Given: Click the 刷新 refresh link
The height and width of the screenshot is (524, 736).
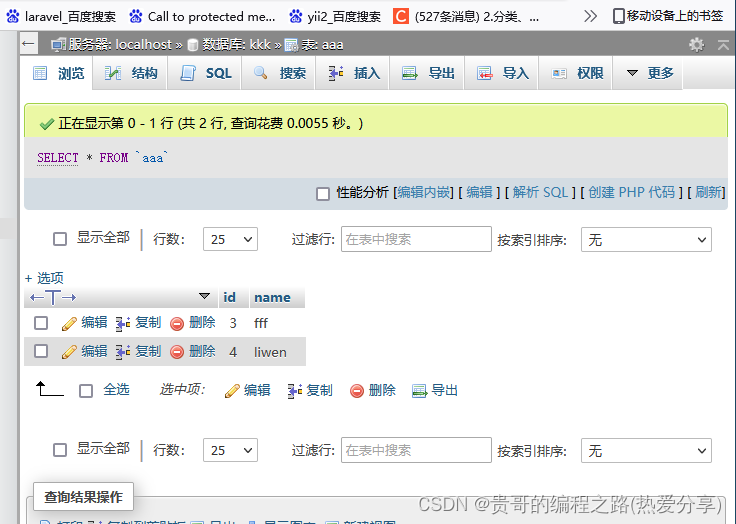Looking at the screenshot, I should [708, 193].
